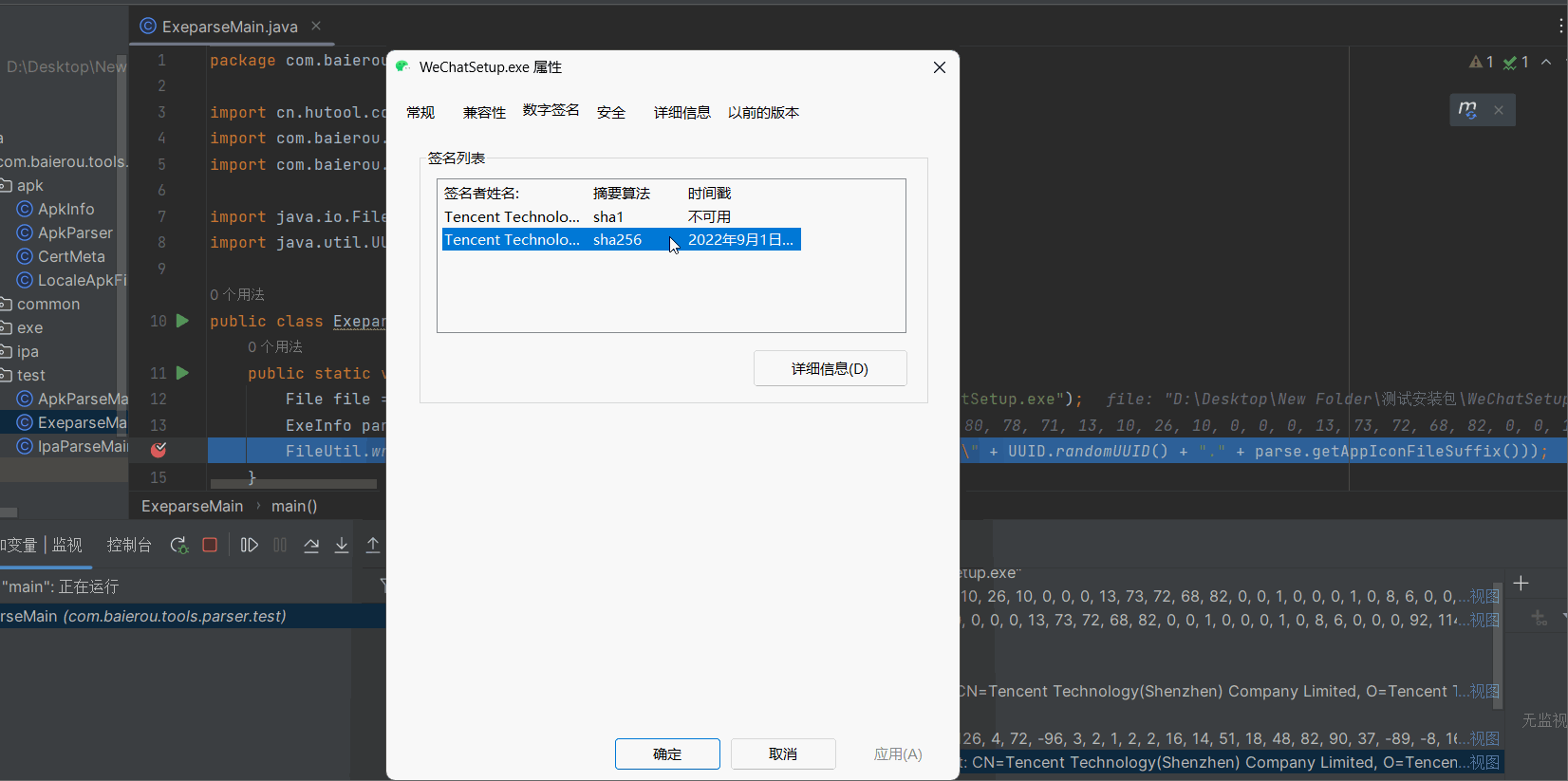The image size is (1568, 781).
Task: Click the Maven reload changes icon
Action: 1467,110
